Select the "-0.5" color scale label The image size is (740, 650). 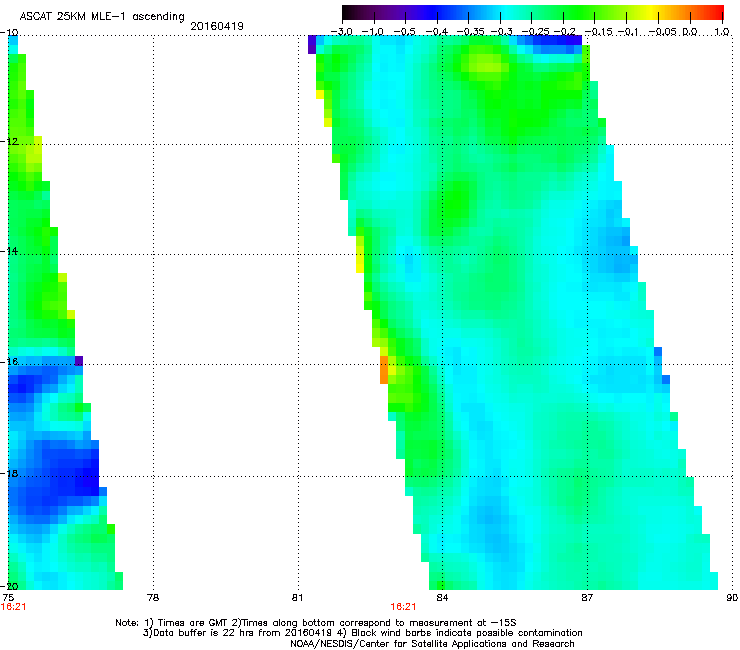(404, 32)
